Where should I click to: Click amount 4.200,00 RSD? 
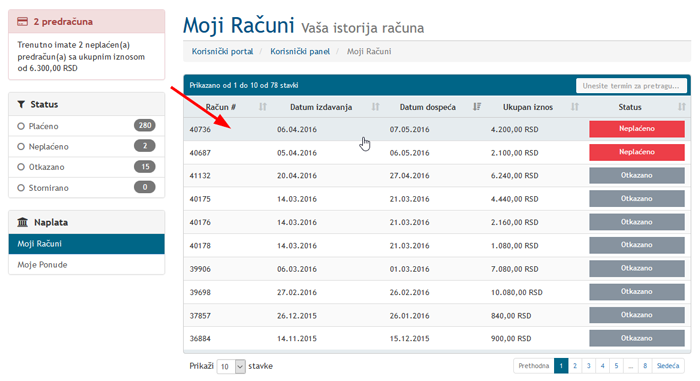click(515, 130)
